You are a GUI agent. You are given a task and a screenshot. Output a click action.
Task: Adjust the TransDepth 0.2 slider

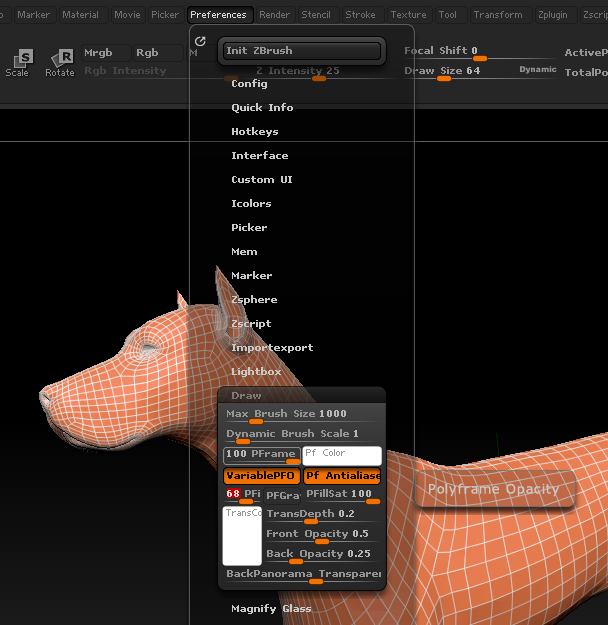(x=322, y=515)
